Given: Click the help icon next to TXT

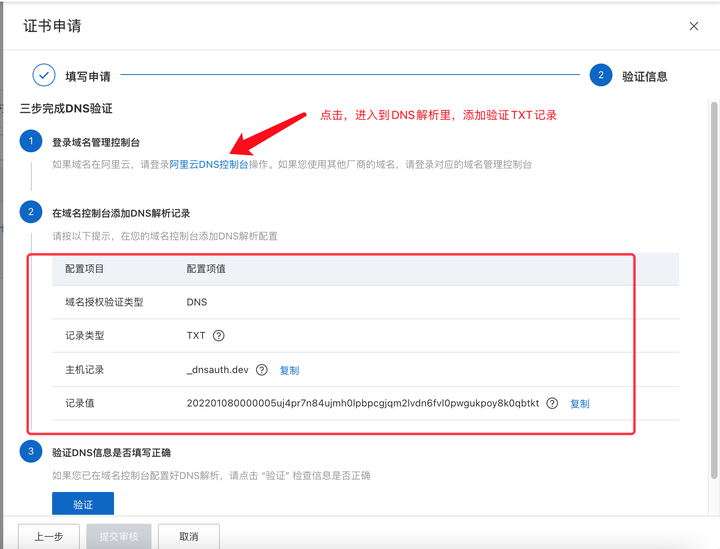Looking at the screenshot, I should click(x=219, y=336).
